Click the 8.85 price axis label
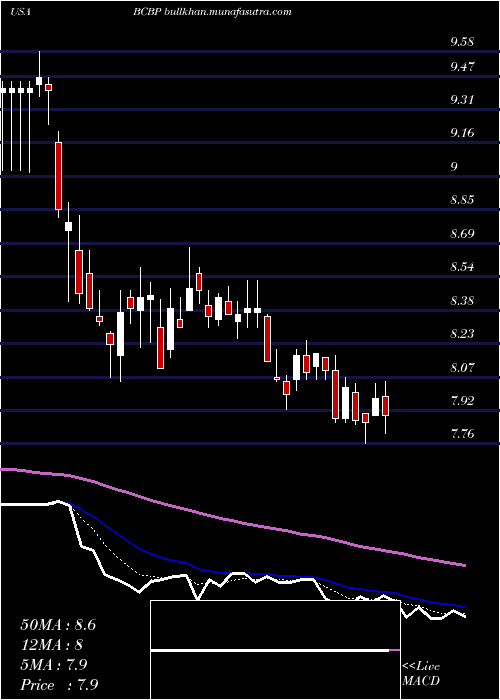 click(x=462, y=200)
